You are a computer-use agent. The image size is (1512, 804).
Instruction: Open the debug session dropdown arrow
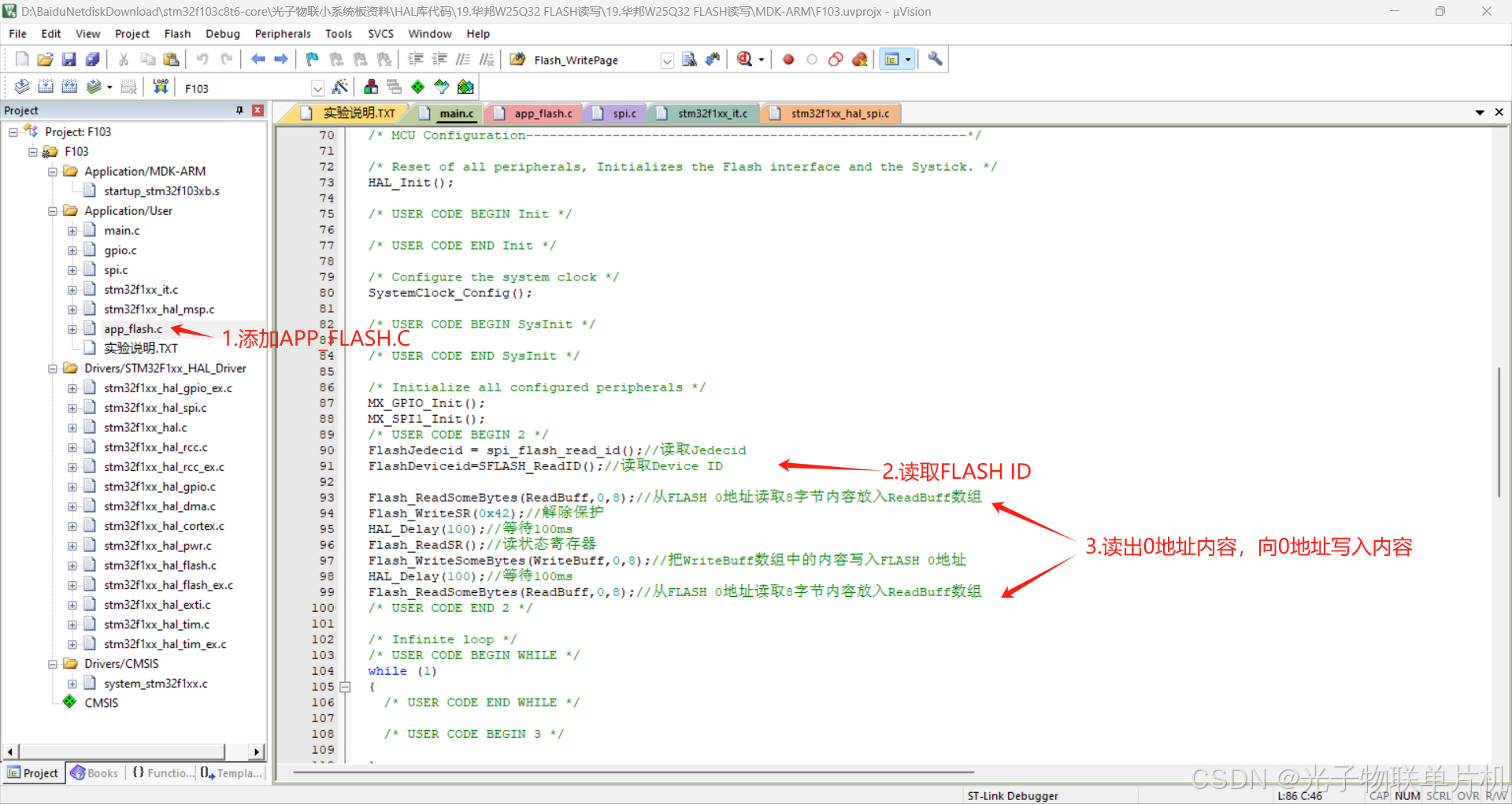click(x=762, y=60)
